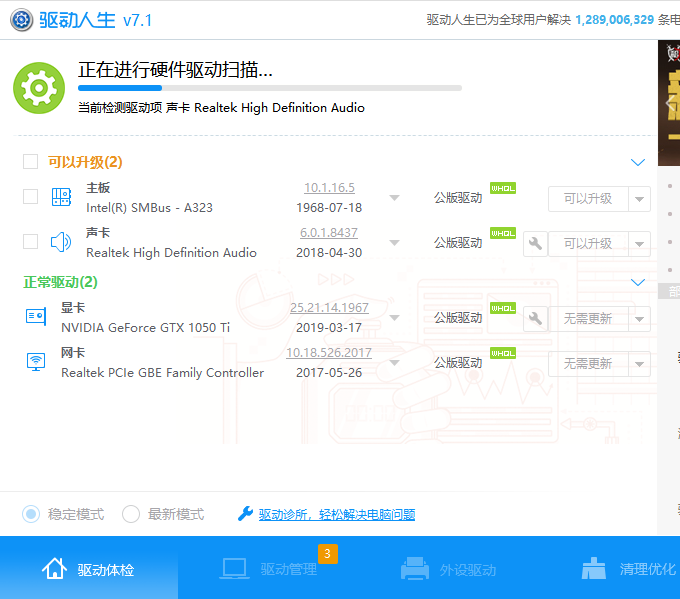Open the 驱动诊所,轻松解决电脑问题 link
This screenshot has width=680, height=599.
pyautogui.click(x=337, y=515)
